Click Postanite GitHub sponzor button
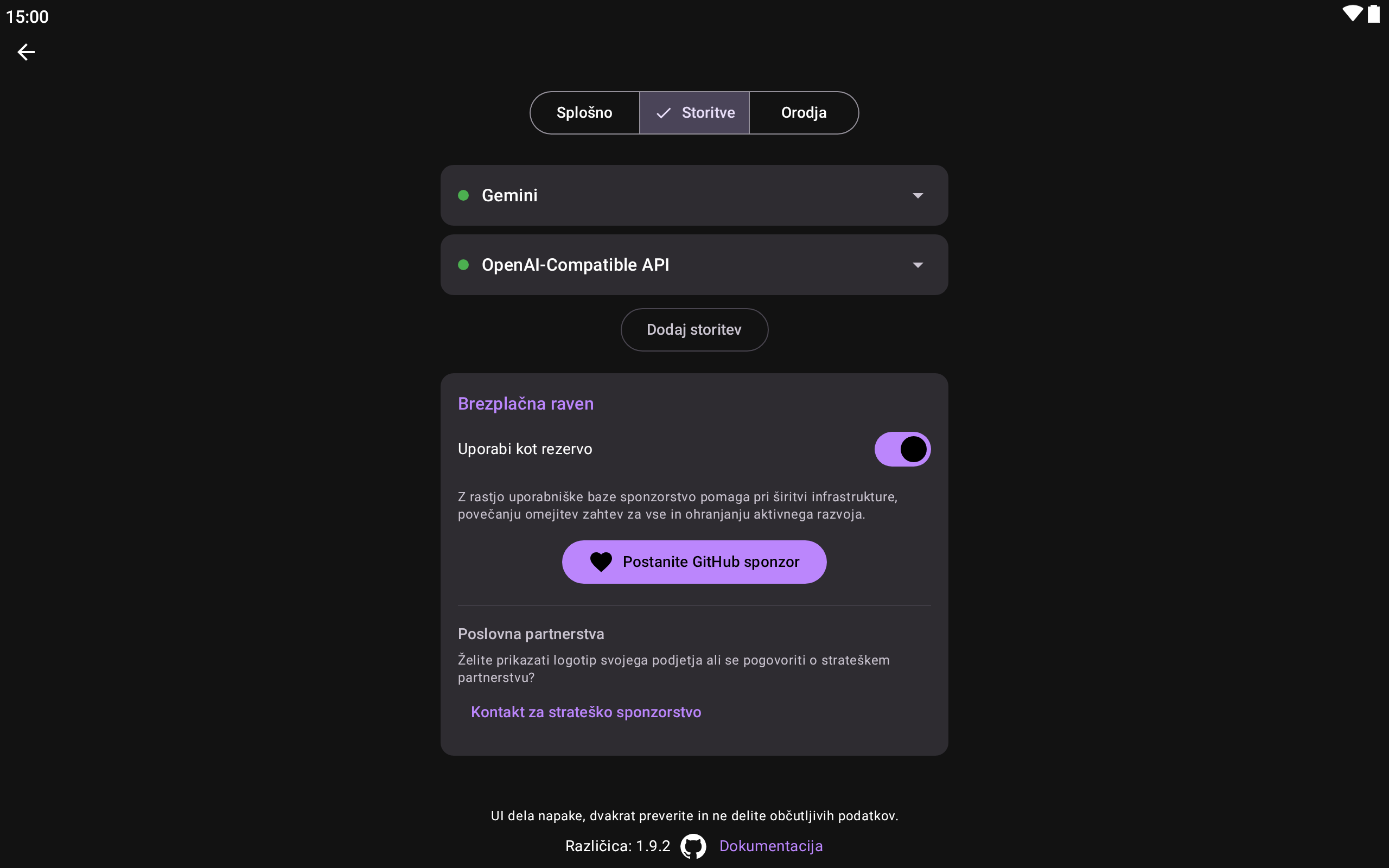 (711, 561)
